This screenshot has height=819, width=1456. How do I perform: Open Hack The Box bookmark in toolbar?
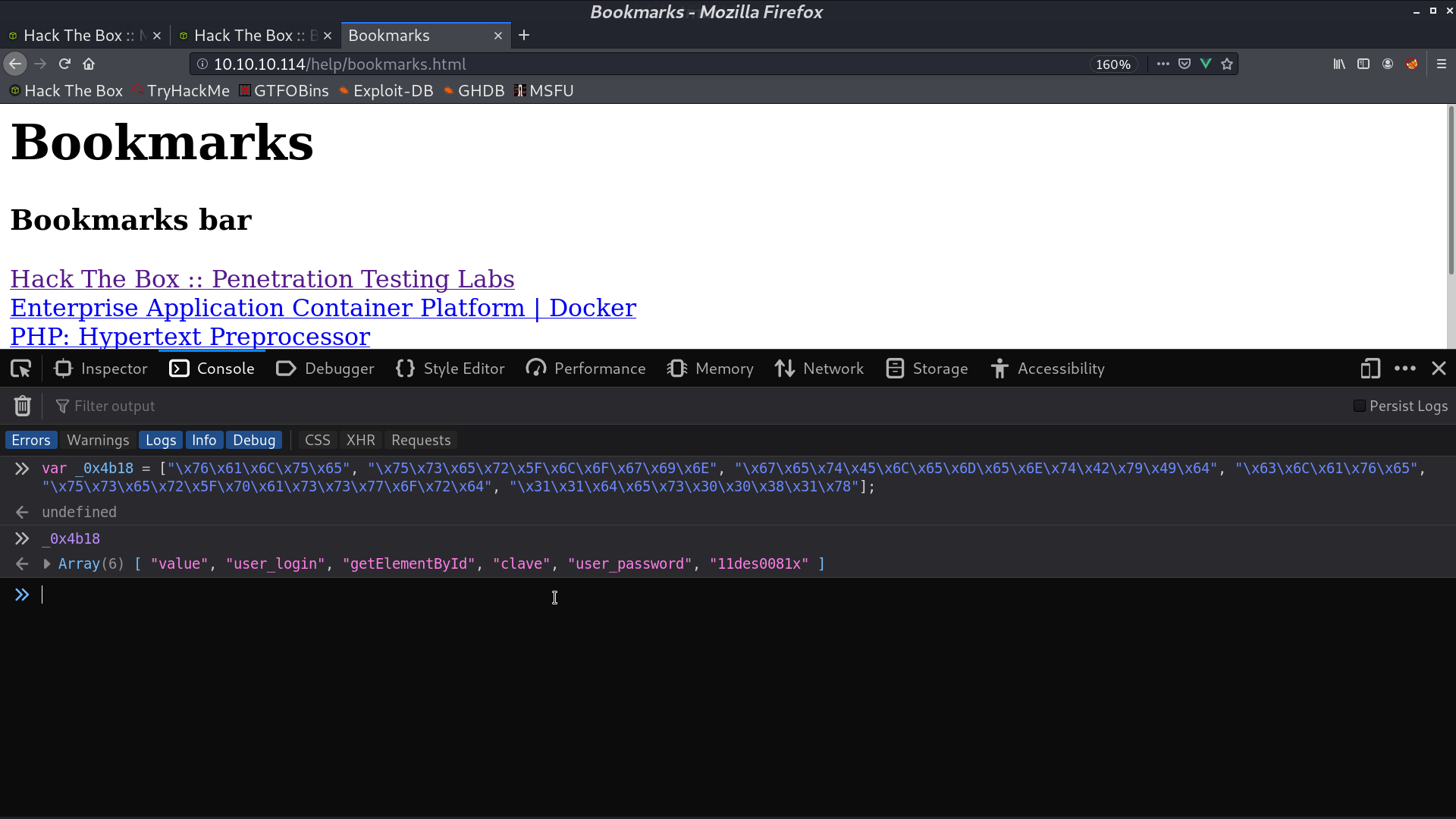coord(66,91)
